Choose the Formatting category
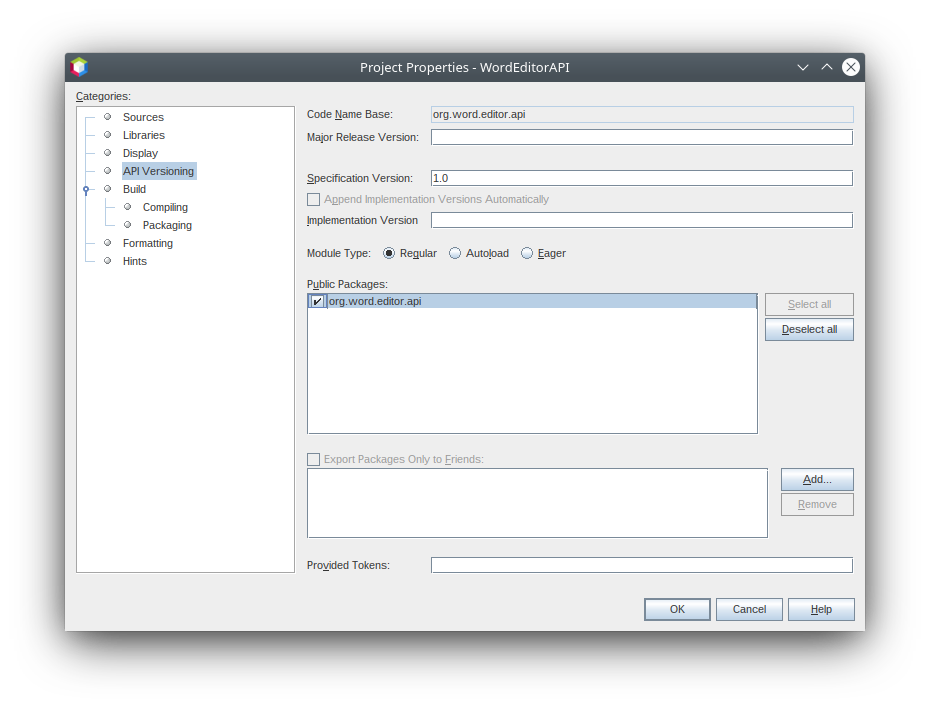 [148, 243]
